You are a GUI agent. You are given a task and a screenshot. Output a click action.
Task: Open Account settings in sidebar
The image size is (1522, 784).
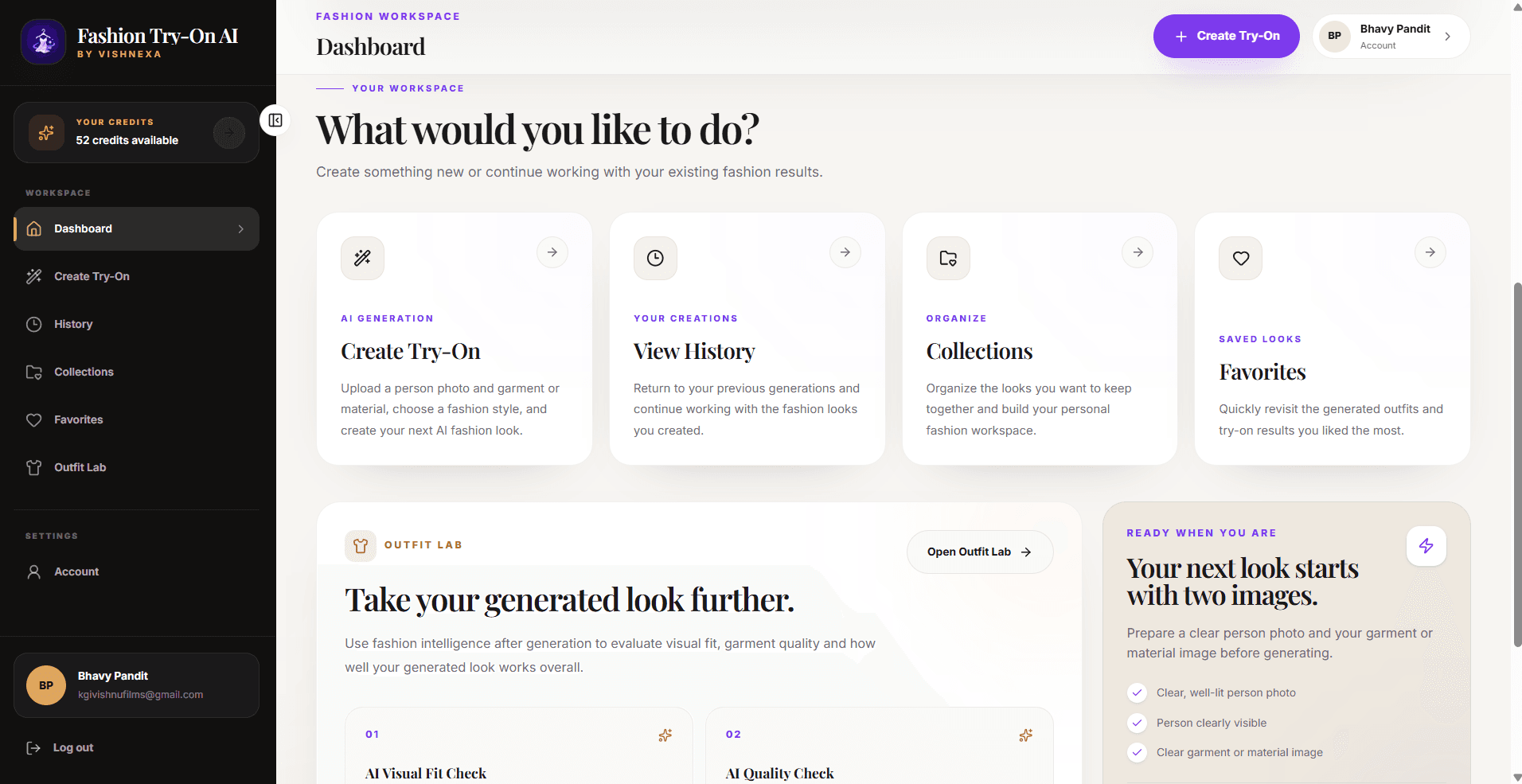pos(136,571)
